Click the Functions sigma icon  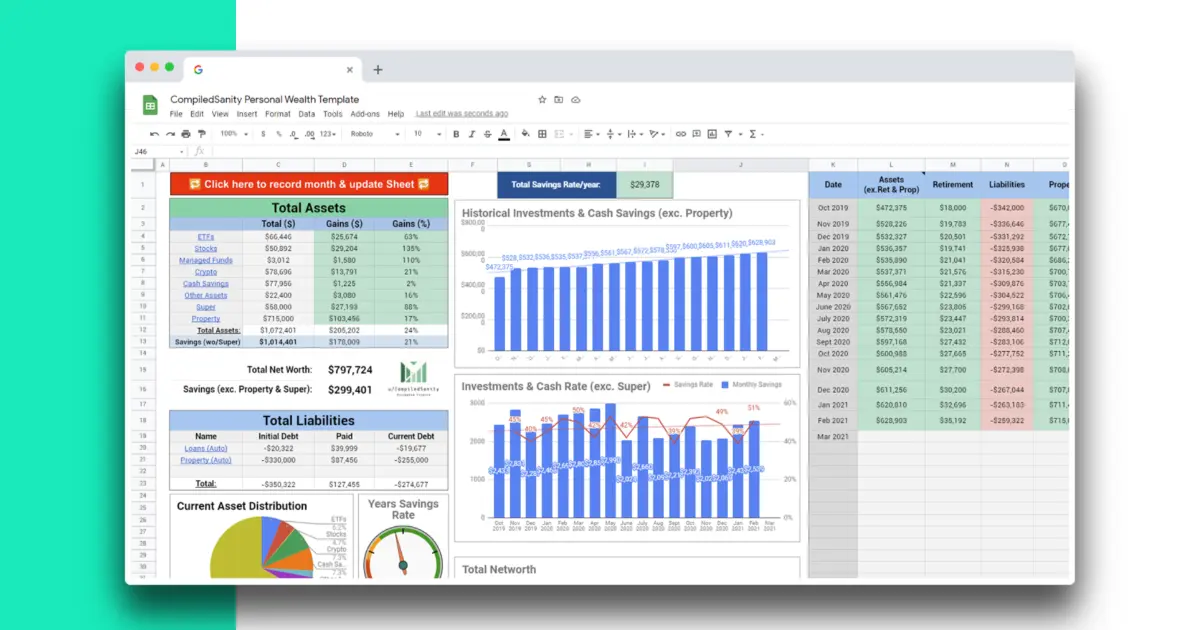tap(754, 134)
